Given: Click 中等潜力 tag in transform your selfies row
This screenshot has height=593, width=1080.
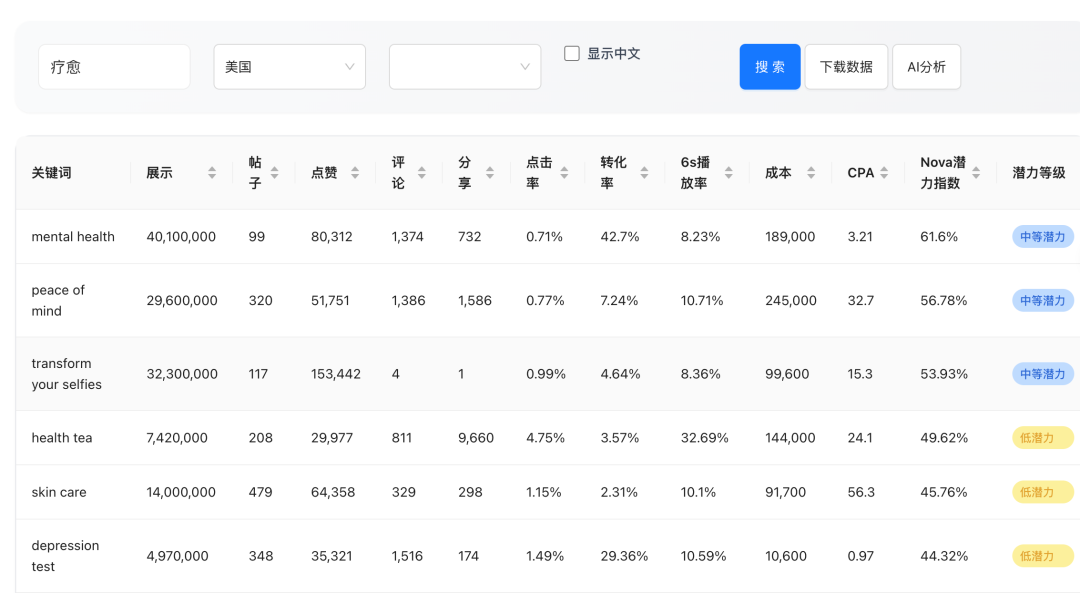Looking at the screenshot, I should [x=1042, y=374].
